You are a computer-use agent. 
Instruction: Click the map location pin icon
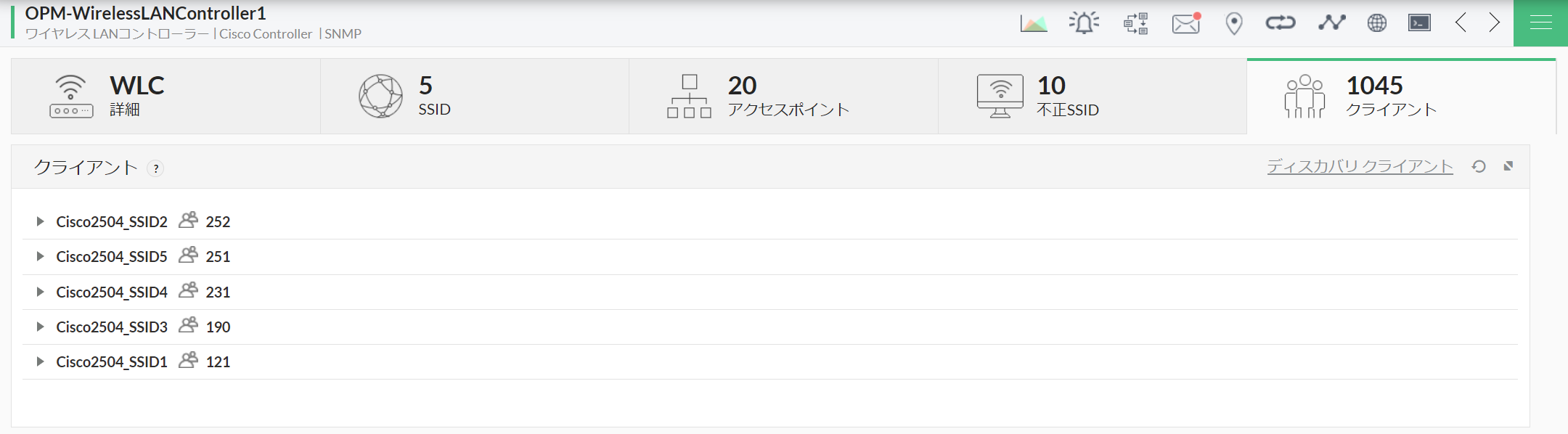1233,24
